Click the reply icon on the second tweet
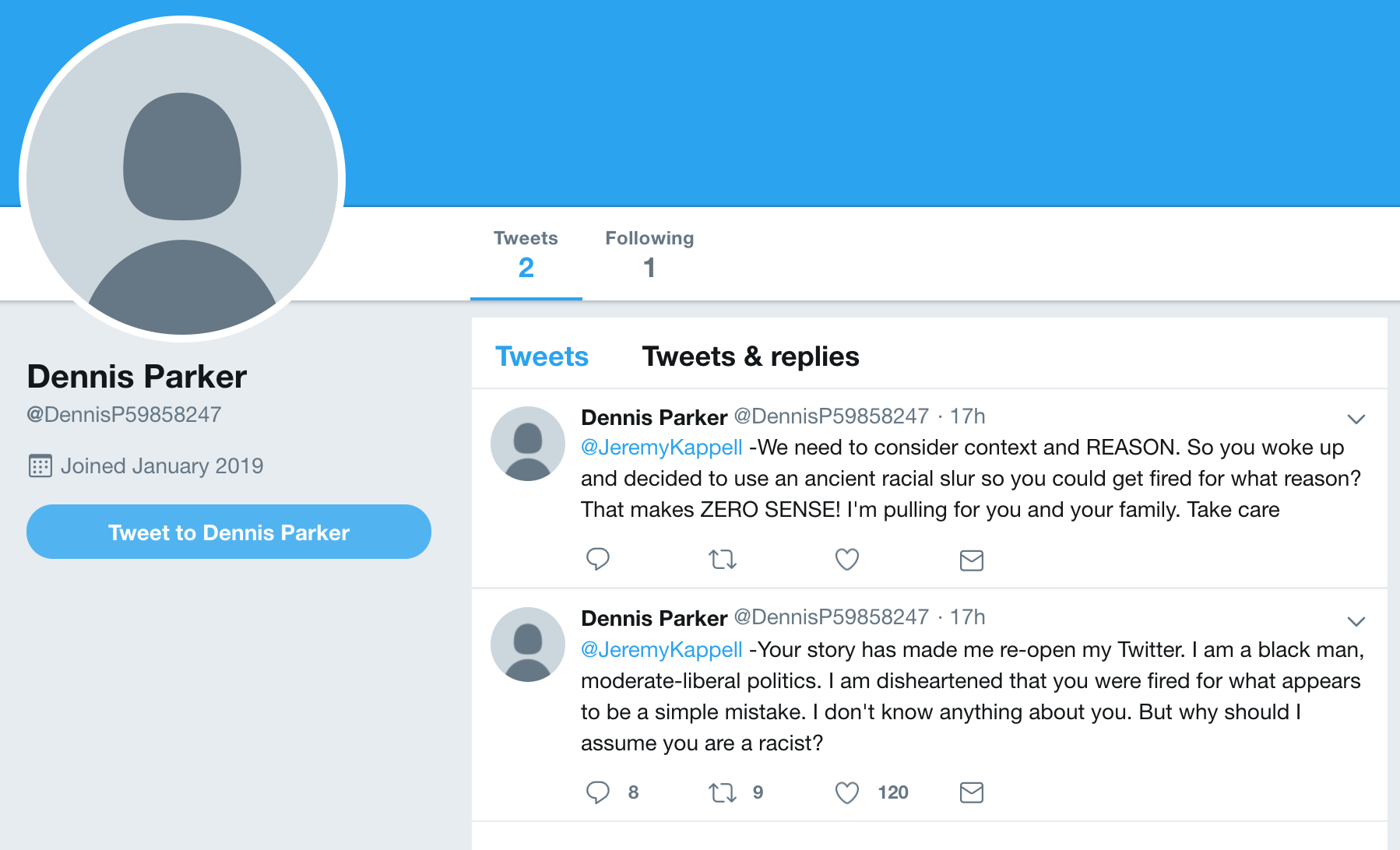Viewport: 1400px width, 850px height. pos(598,792)
